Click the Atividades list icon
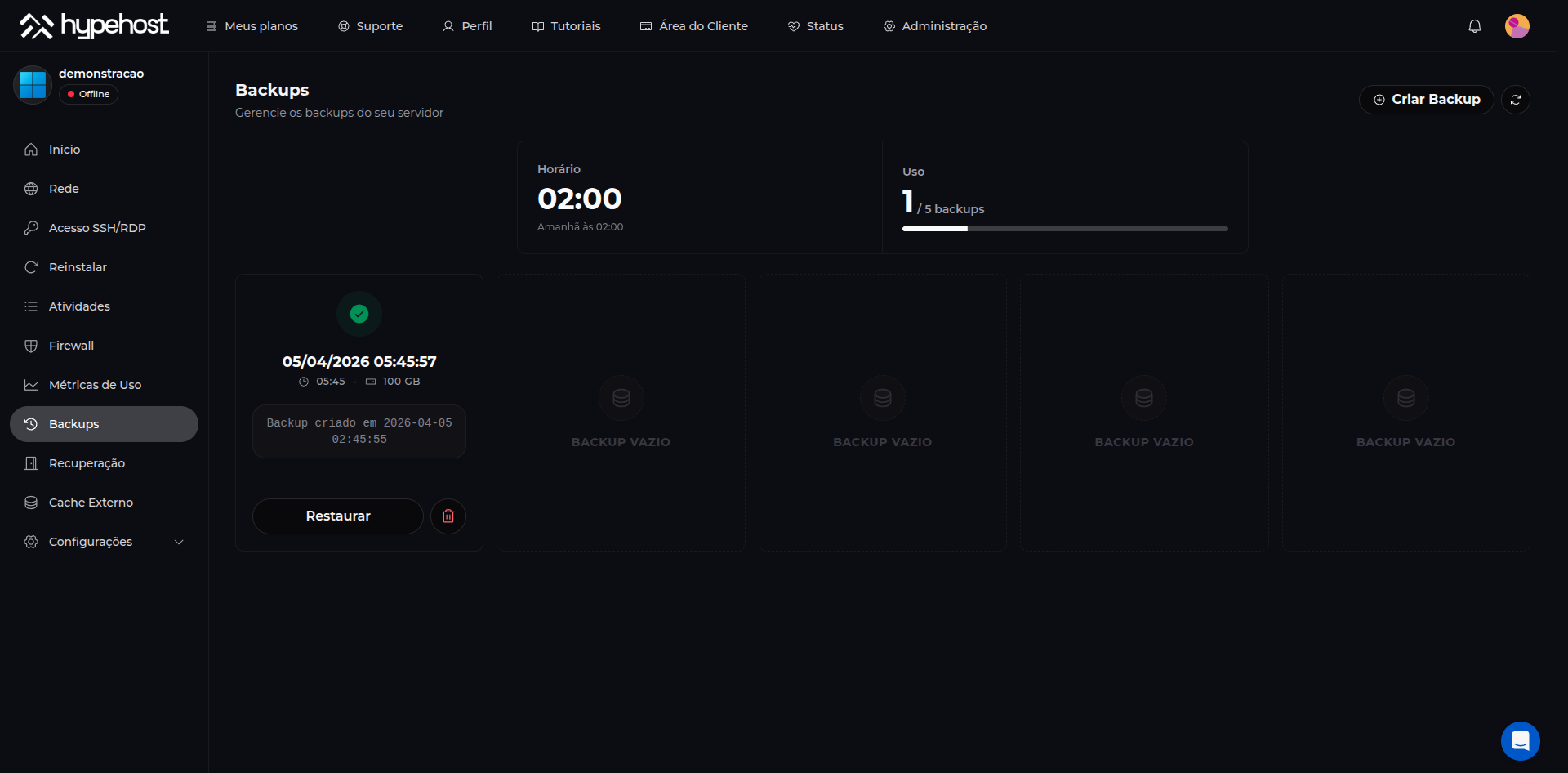Viewport: 1568px width, 773px height. point(31,306)
